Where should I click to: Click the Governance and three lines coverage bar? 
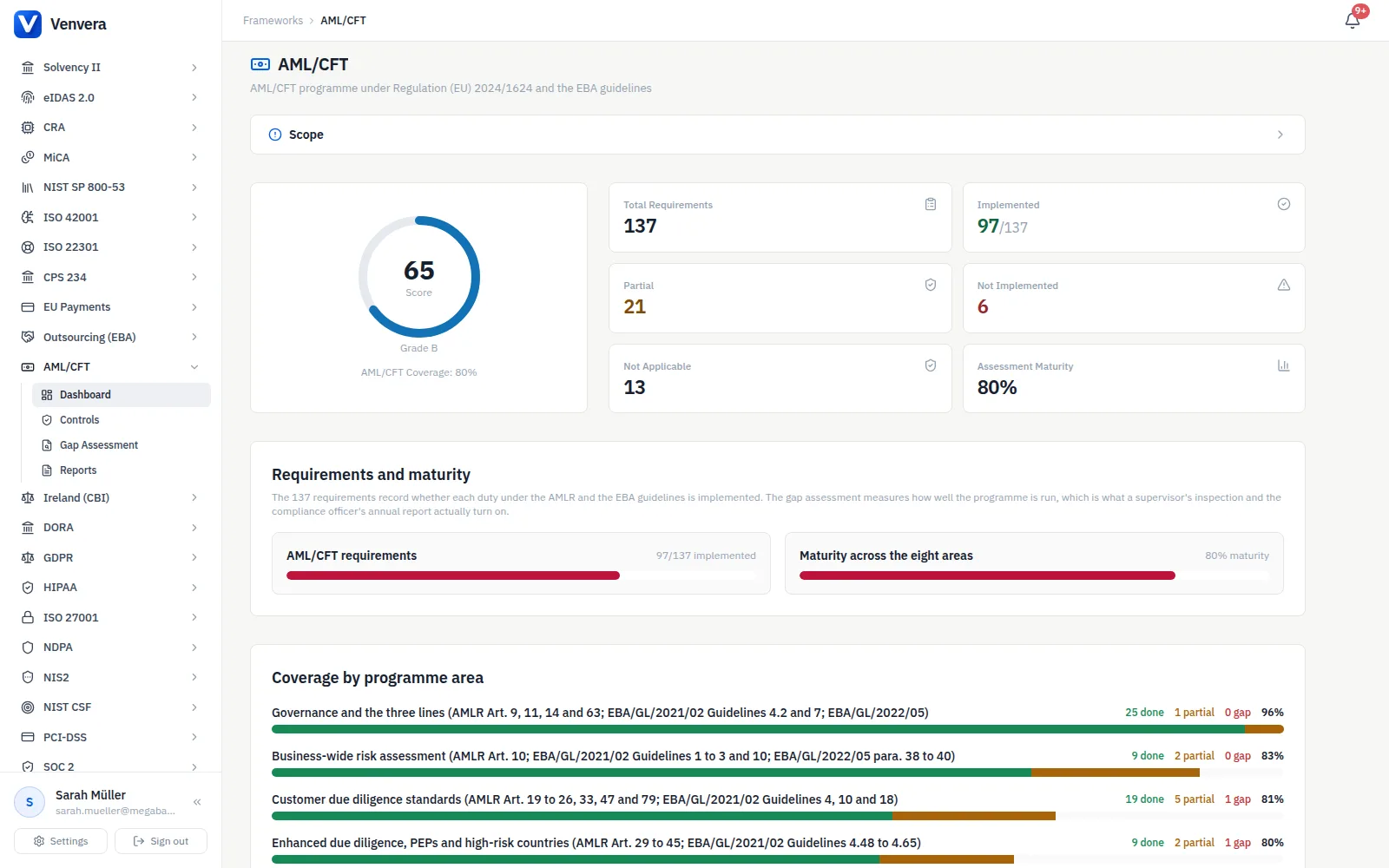[x=777, y=729]
